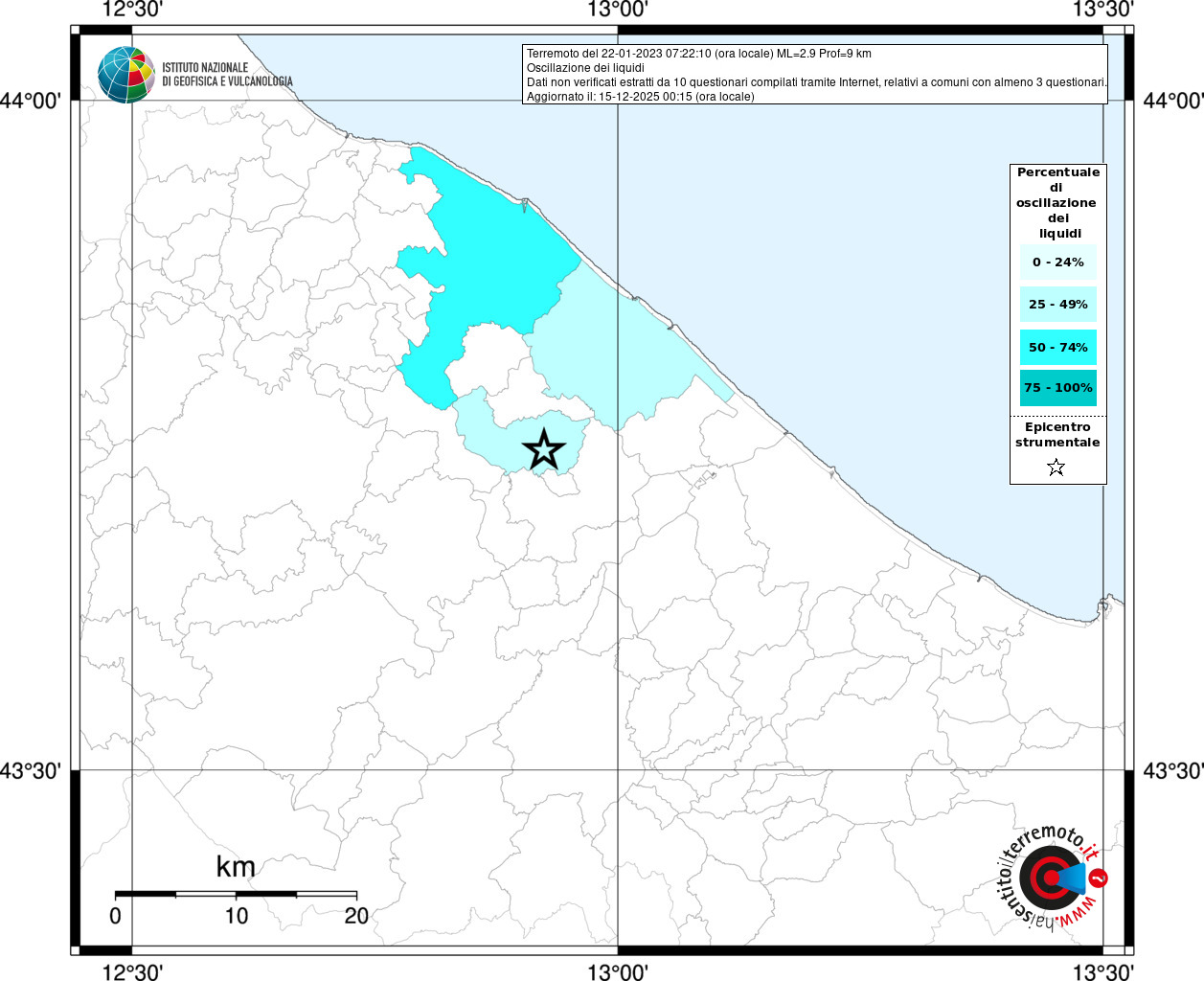Click the 'Epicentro strumentale' legend label

pos(1057,435)
